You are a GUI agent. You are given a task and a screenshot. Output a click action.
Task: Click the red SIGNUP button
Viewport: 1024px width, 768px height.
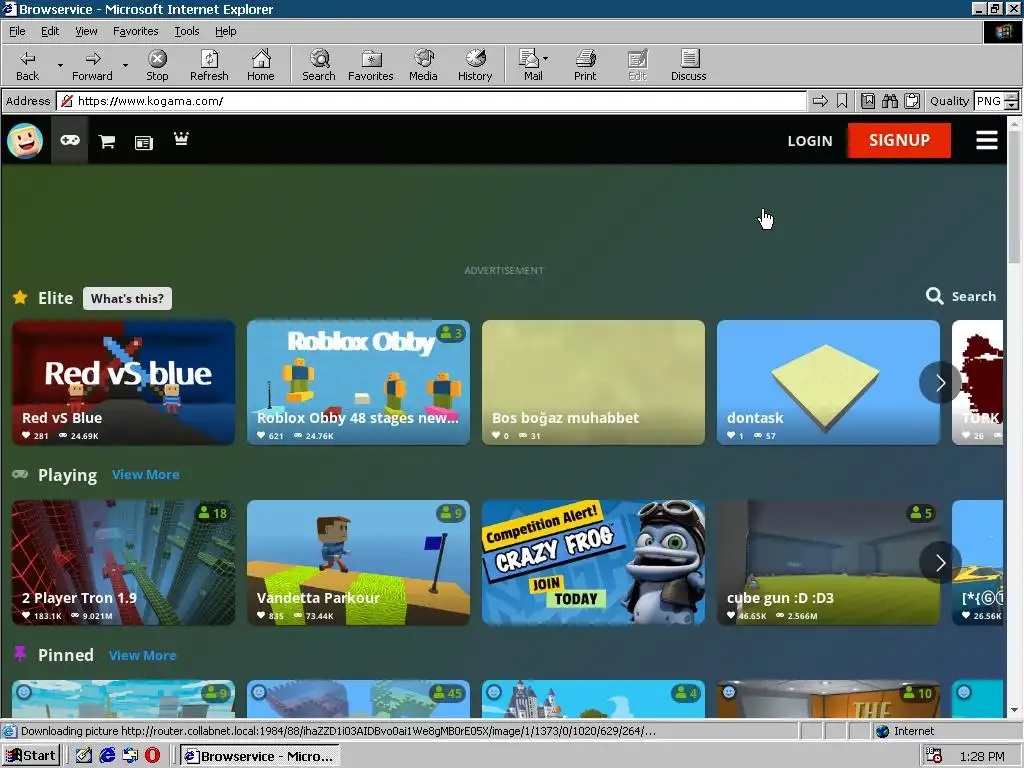click(899, 140)
